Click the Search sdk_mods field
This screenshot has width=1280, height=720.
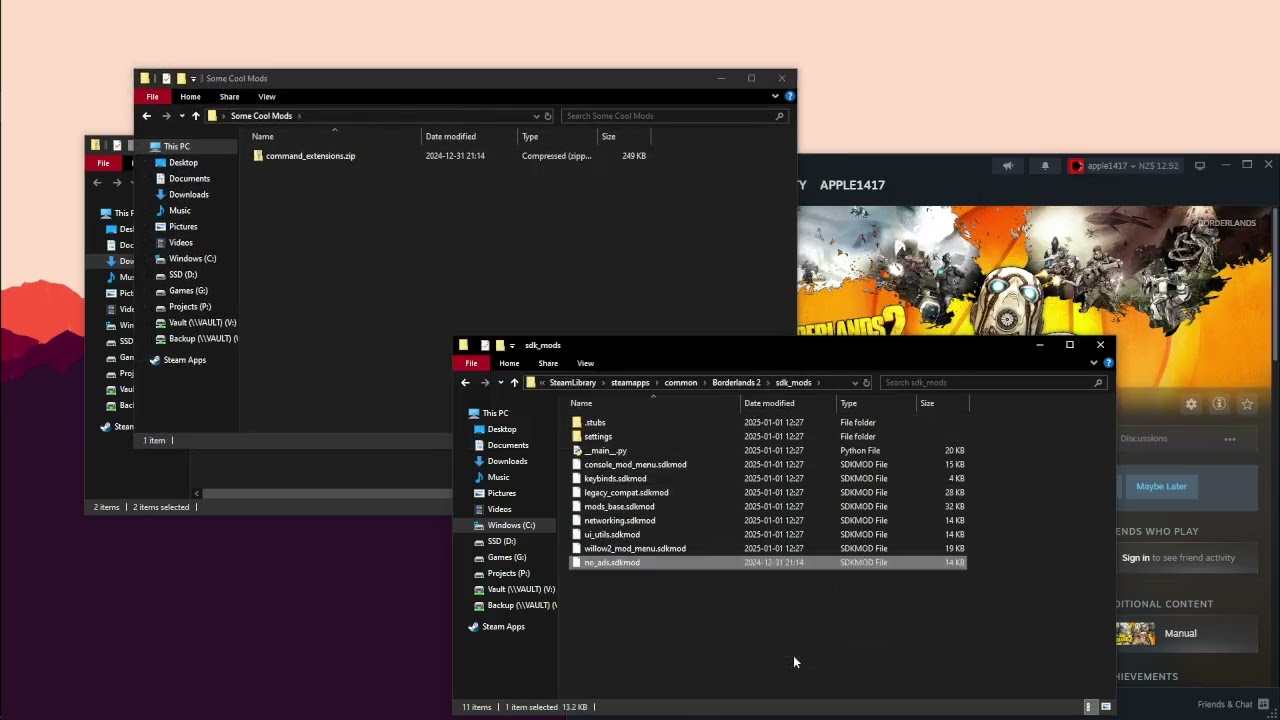pyautogui.click(x=994, y=382)
